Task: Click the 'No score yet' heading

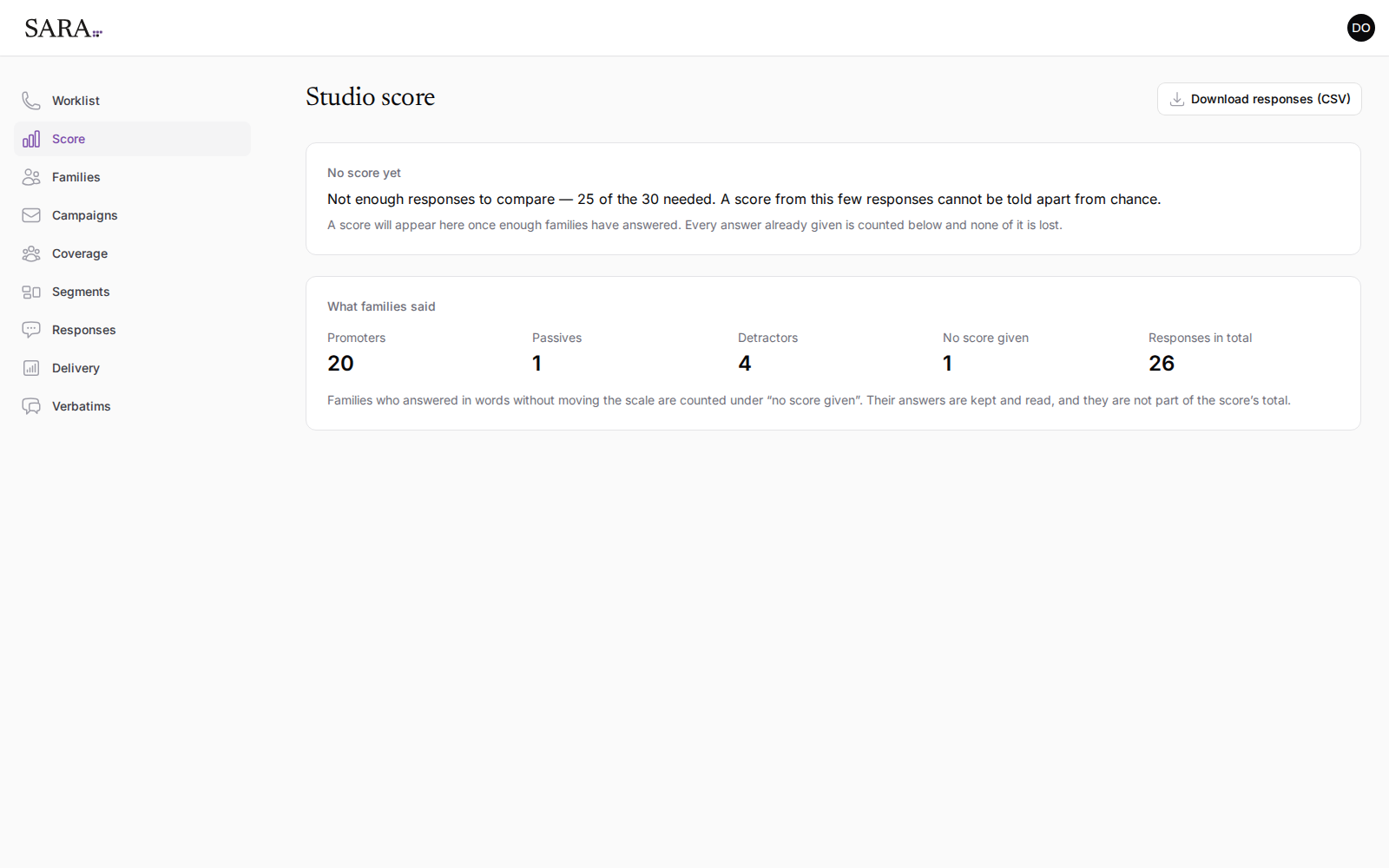Action: click(364, 173)
